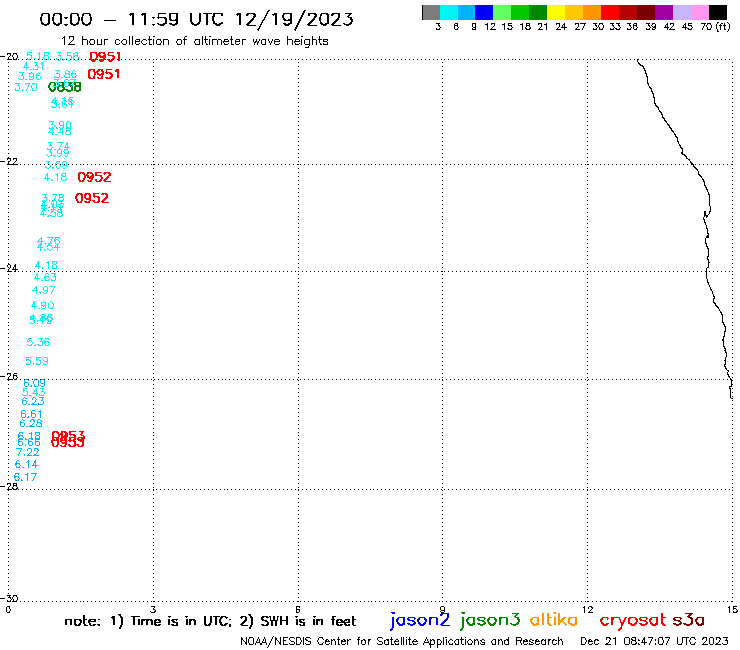Click the wave height value '3.96'
Screen dimensions: 740x650
[x=30, y=76]
